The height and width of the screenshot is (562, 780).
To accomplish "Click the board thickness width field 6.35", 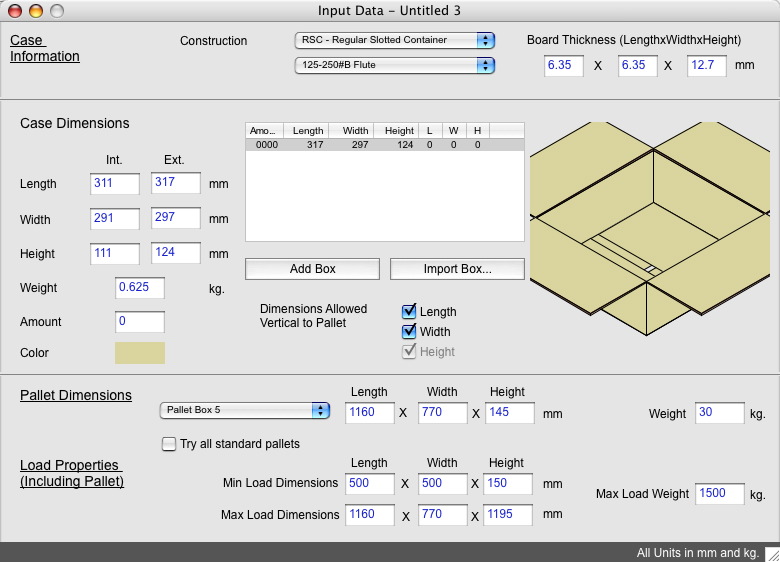I will point(638,66).
